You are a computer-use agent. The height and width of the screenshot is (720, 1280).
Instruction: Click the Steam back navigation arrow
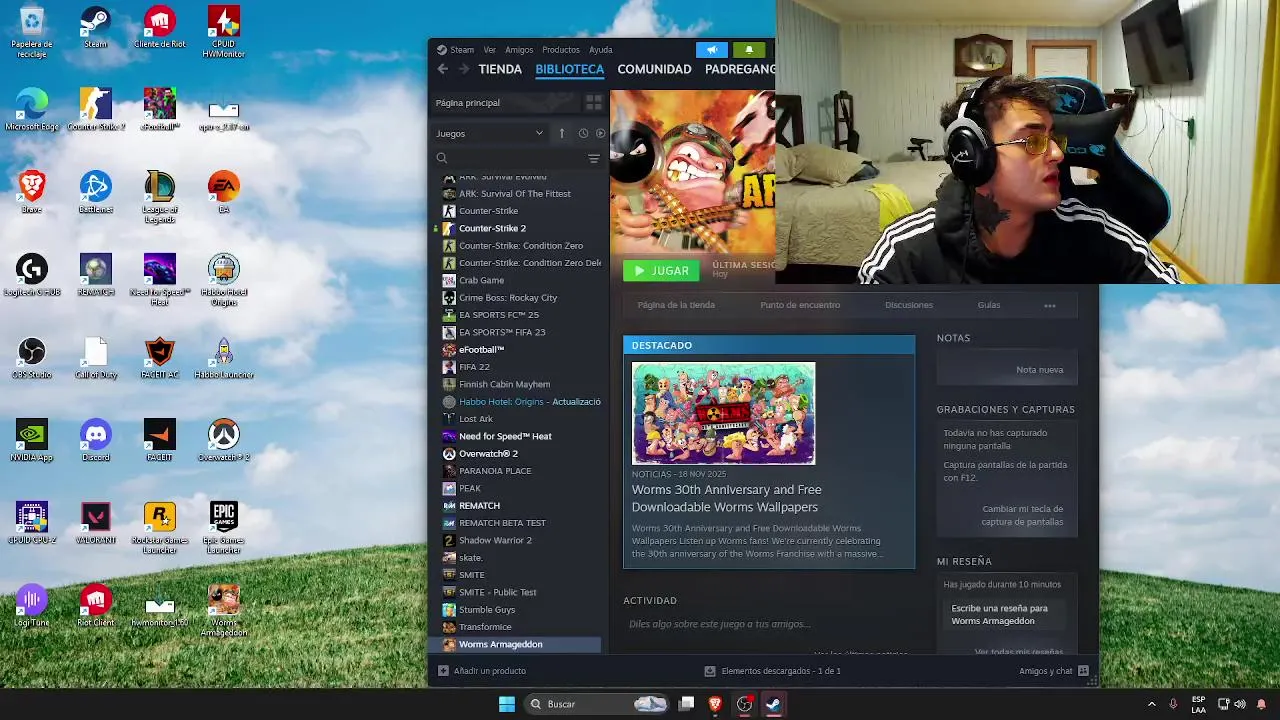pyautogui.click(x=443, y=69)
